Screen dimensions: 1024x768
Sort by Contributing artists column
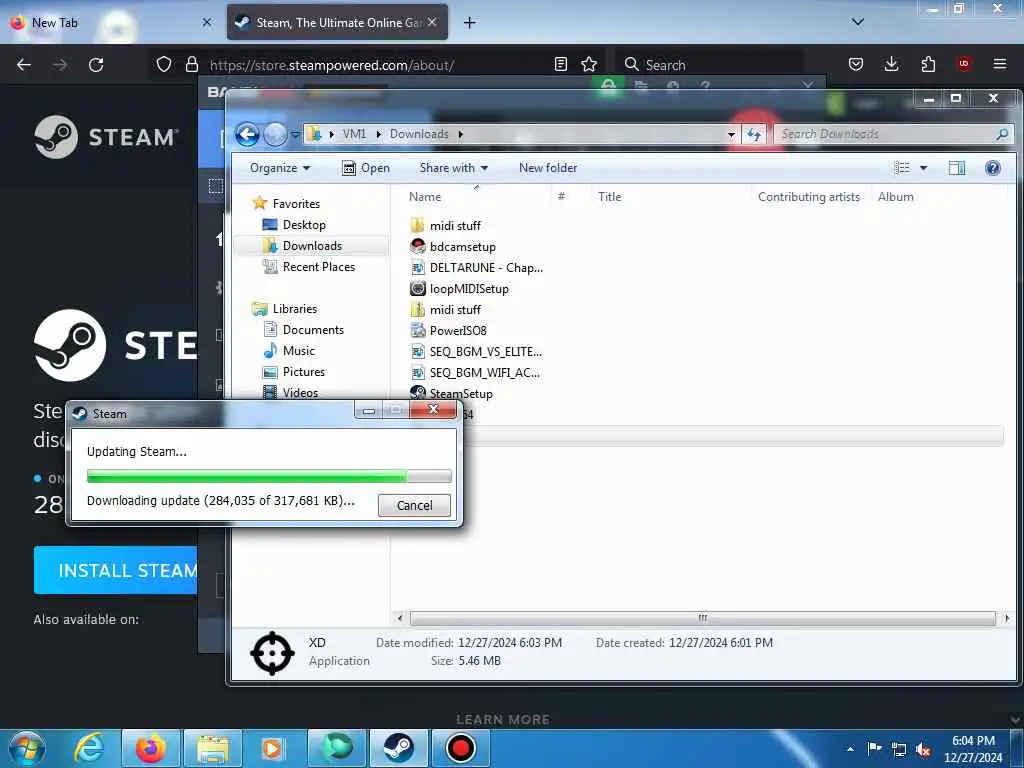pos(808,197)
